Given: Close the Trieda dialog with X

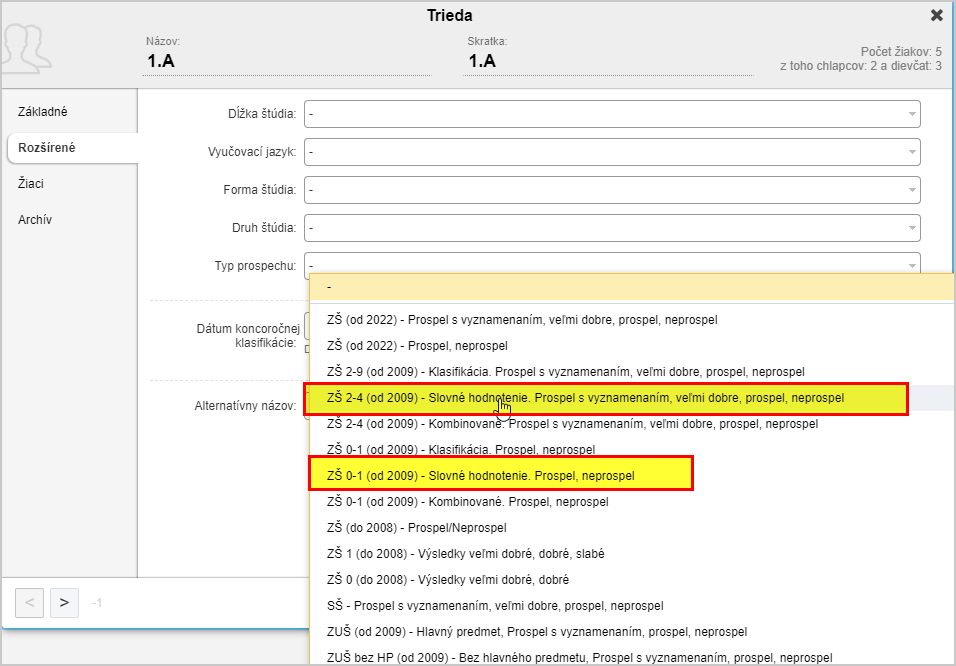Looking at the screenshot, I should (x=936, y=15).
